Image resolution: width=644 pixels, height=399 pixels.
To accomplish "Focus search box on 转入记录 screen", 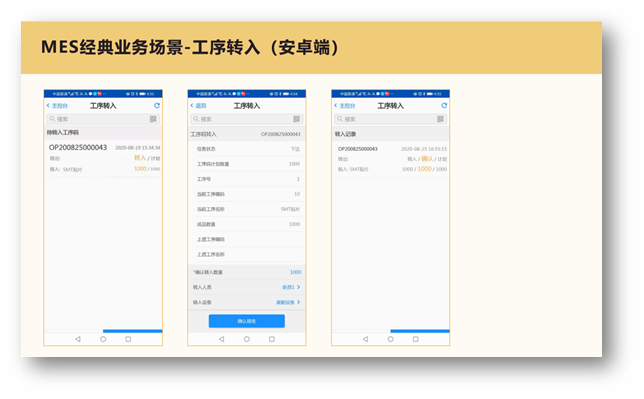I will 391,119.
